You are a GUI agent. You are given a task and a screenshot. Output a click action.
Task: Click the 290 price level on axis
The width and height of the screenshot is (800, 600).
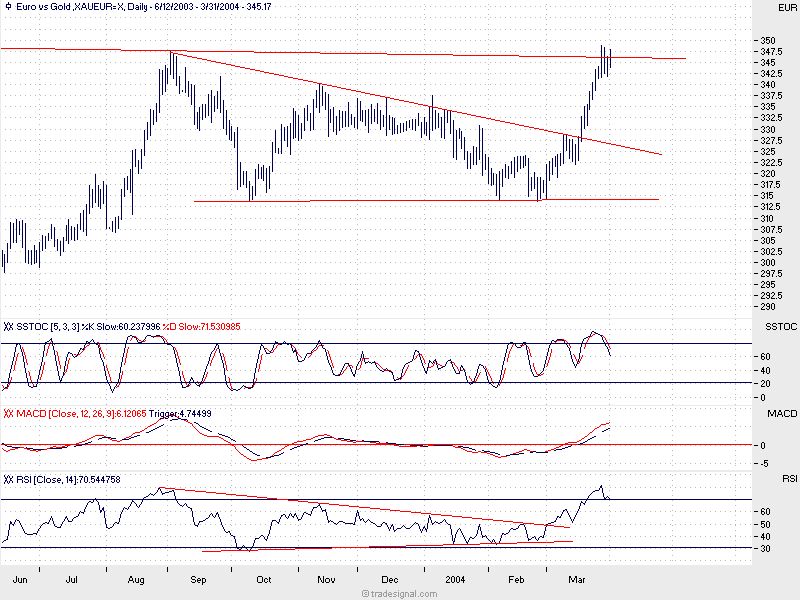pos(768,307)
